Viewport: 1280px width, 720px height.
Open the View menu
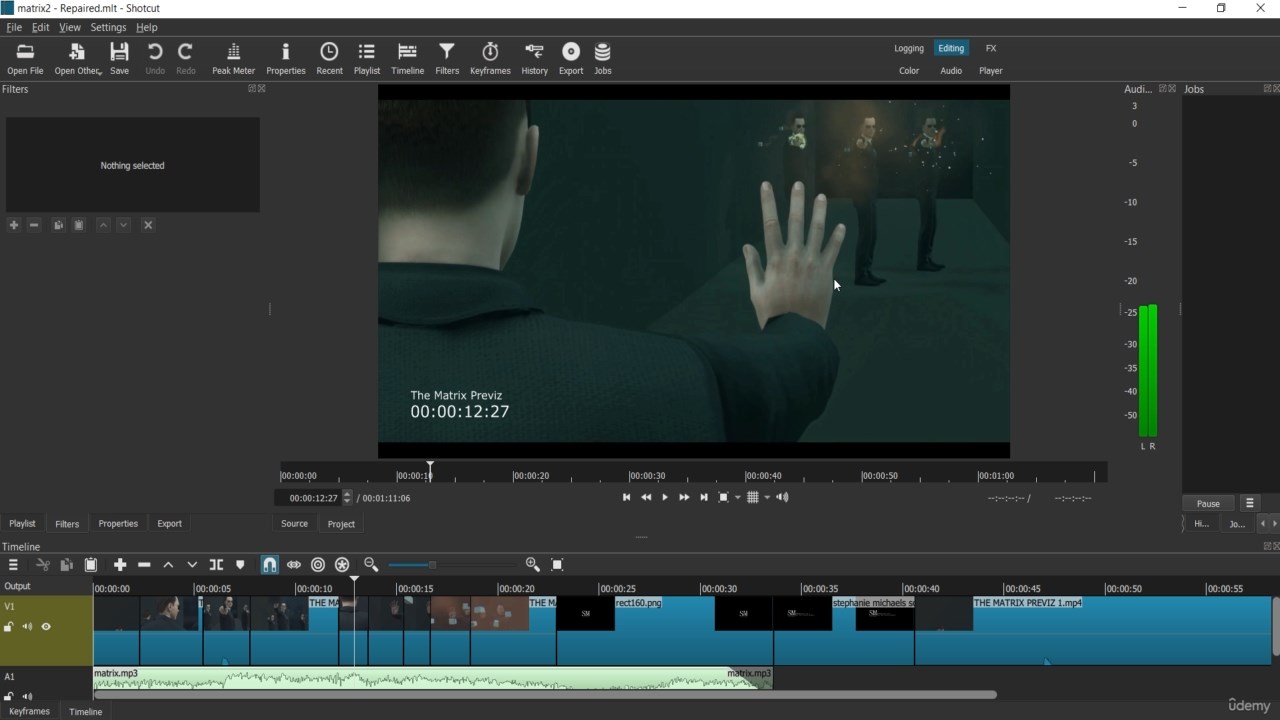70,27
